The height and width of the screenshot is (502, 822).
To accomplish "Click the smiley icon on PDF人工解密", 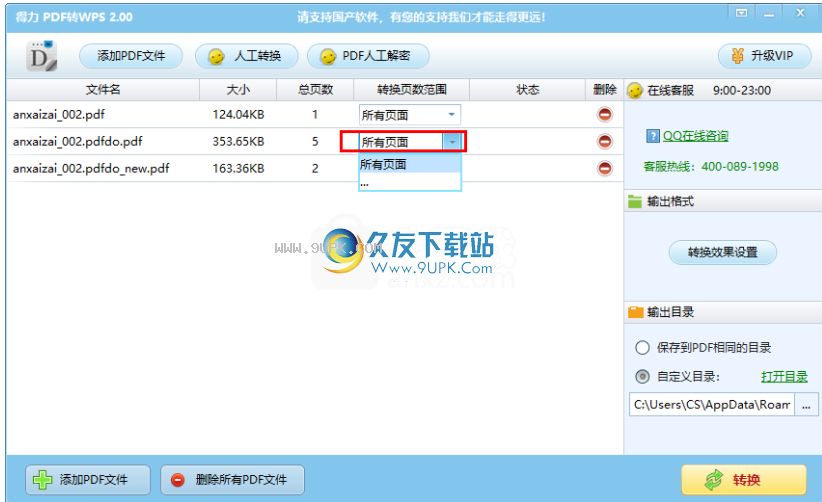I will coord(328,57).
